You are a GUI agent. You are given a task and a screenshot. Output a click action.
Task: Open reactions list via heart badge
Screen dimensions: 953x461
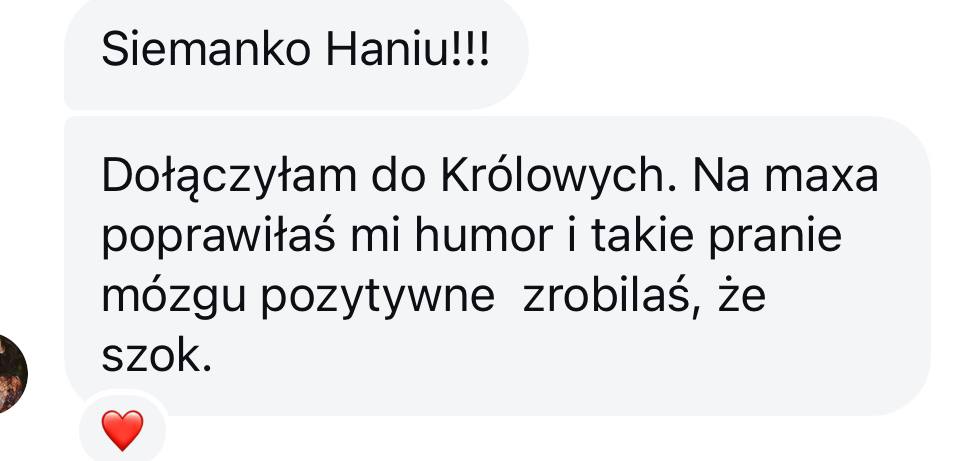point(122,430)
